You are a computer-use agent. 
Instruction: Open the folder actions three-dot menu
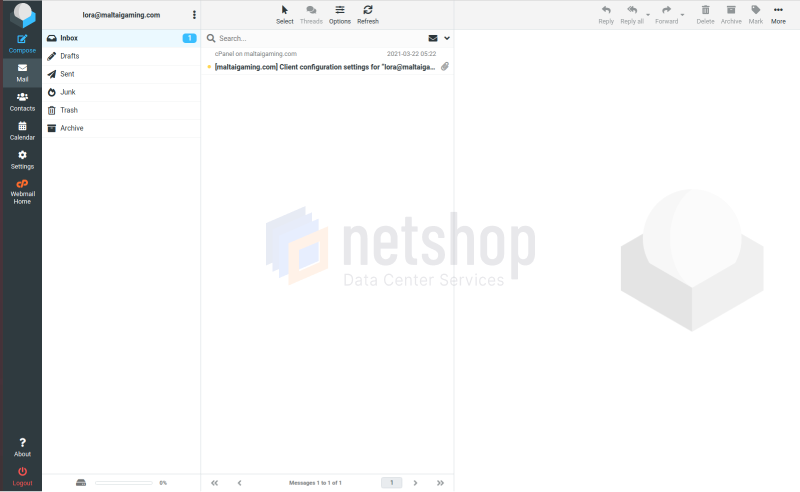(194, 15)
